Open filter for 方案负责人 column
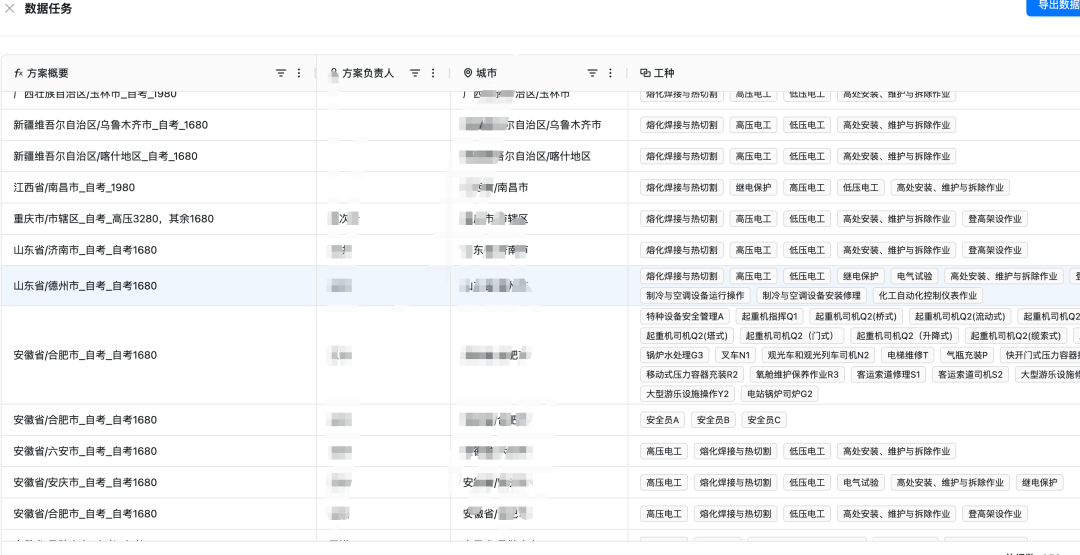 point(415,73)
